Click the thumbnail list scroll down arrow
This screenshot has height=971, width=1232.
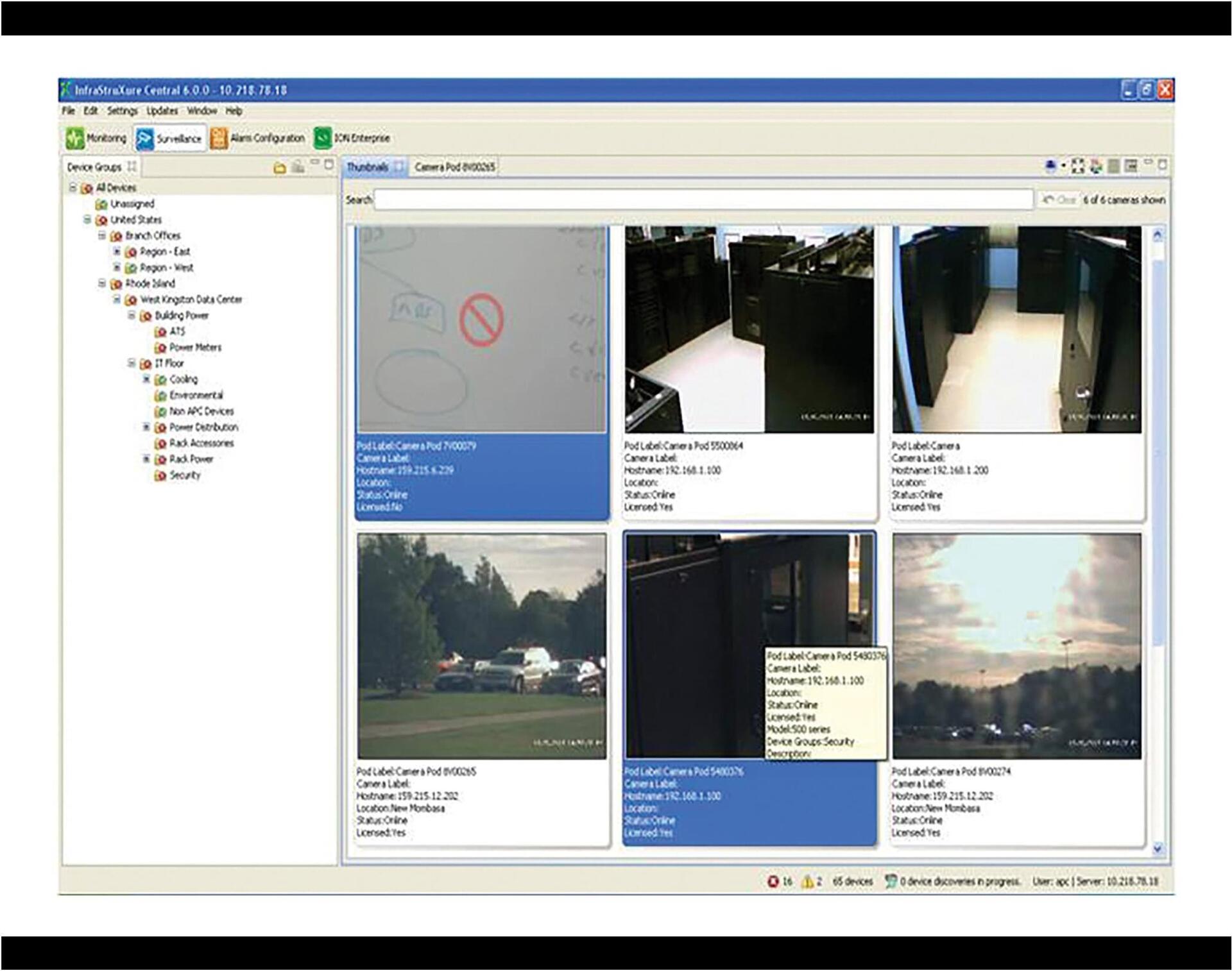1158,849
